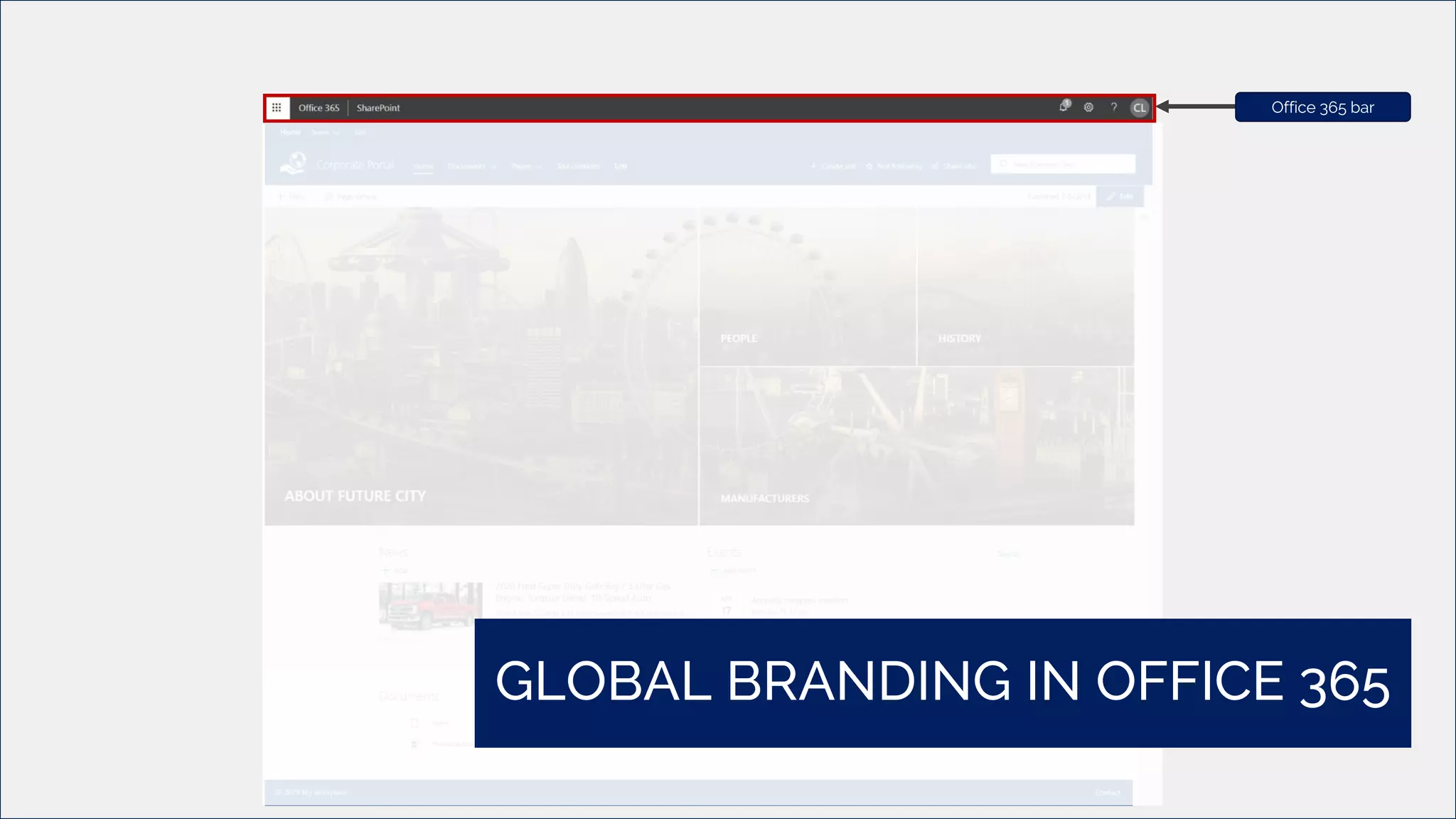Click the Not following star icon
Screen dimensions: 1456x819
point(869,166)
